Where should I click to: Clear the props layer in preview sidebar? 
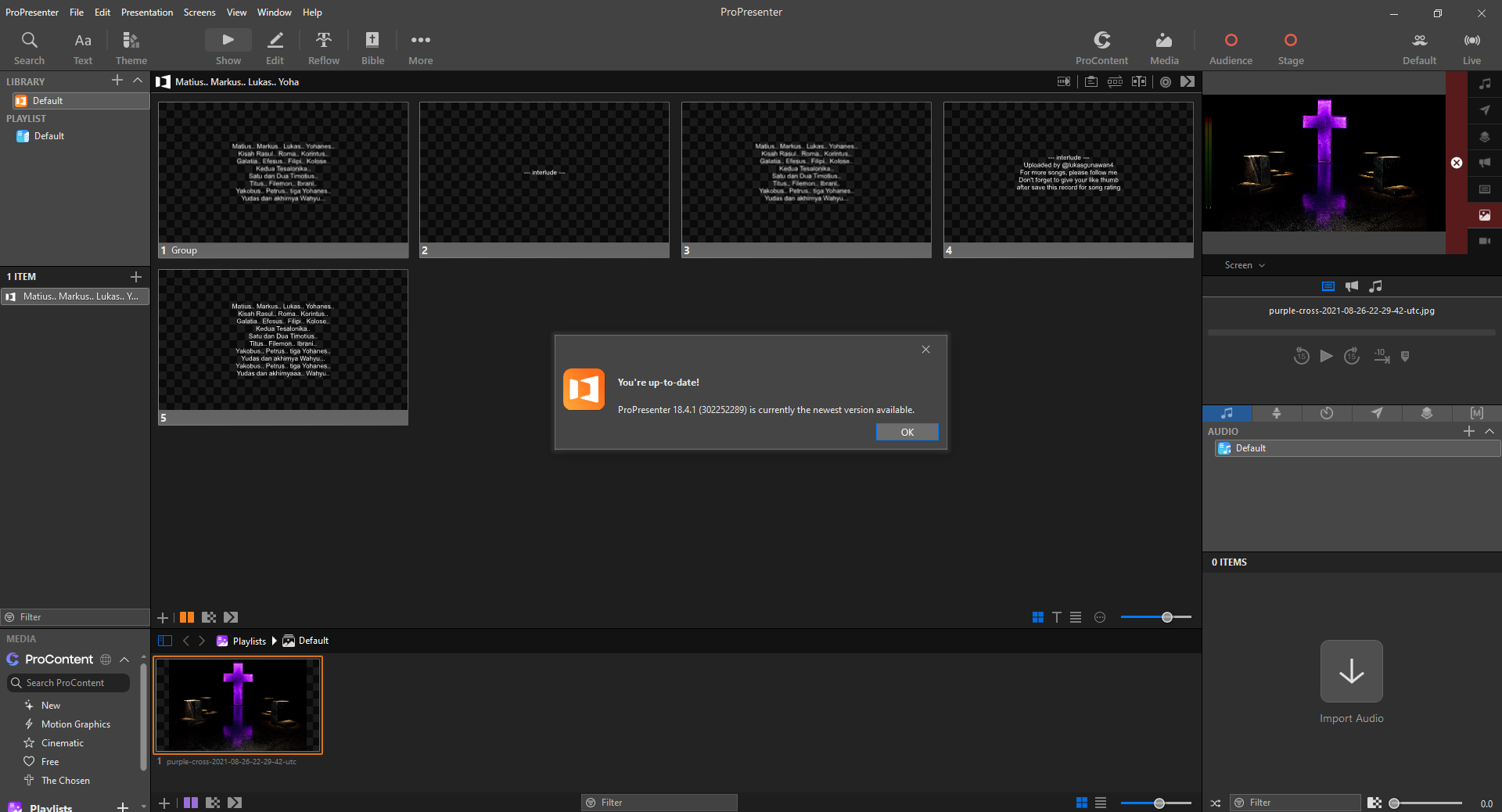coord(1485,137)
